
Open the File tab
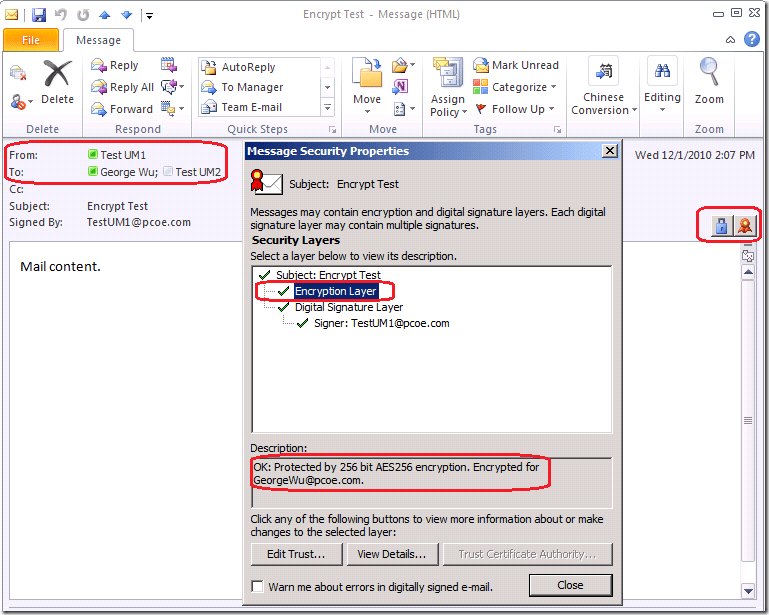[31, 40]
